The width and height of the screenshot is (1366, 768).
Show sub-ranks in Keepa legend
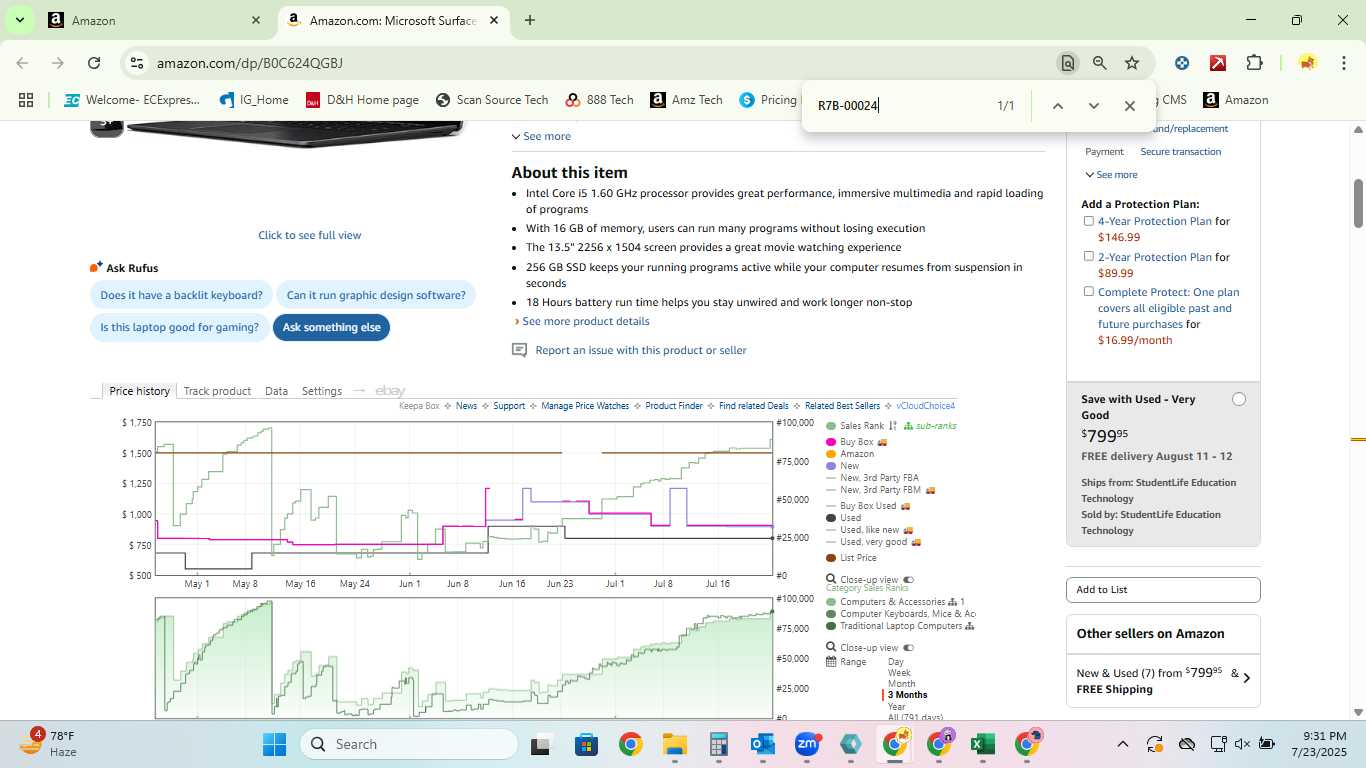coord(930,426)
